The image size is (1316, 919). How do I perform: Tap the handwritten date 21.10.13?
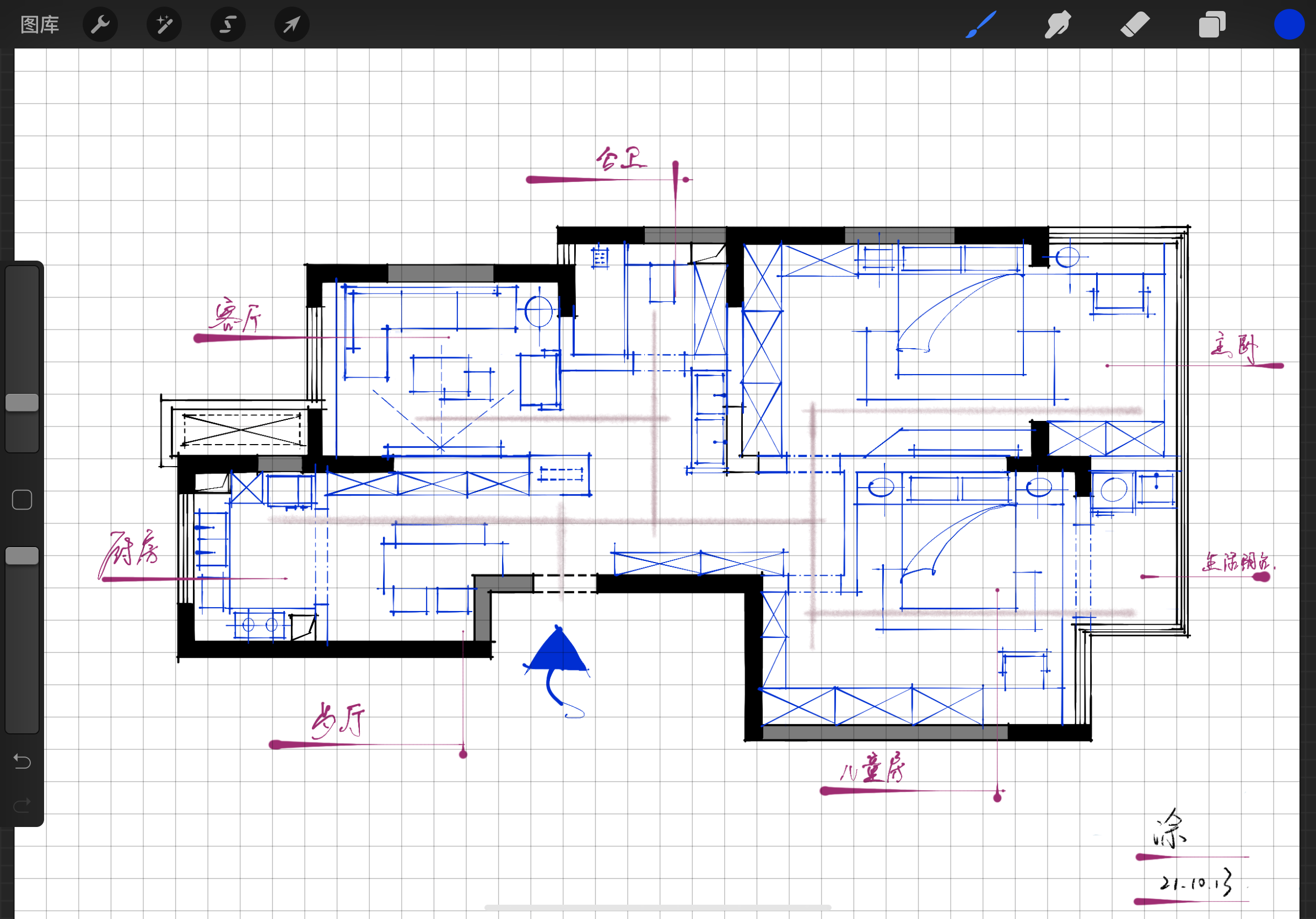pyautogui.click(x=1196, y=882)
